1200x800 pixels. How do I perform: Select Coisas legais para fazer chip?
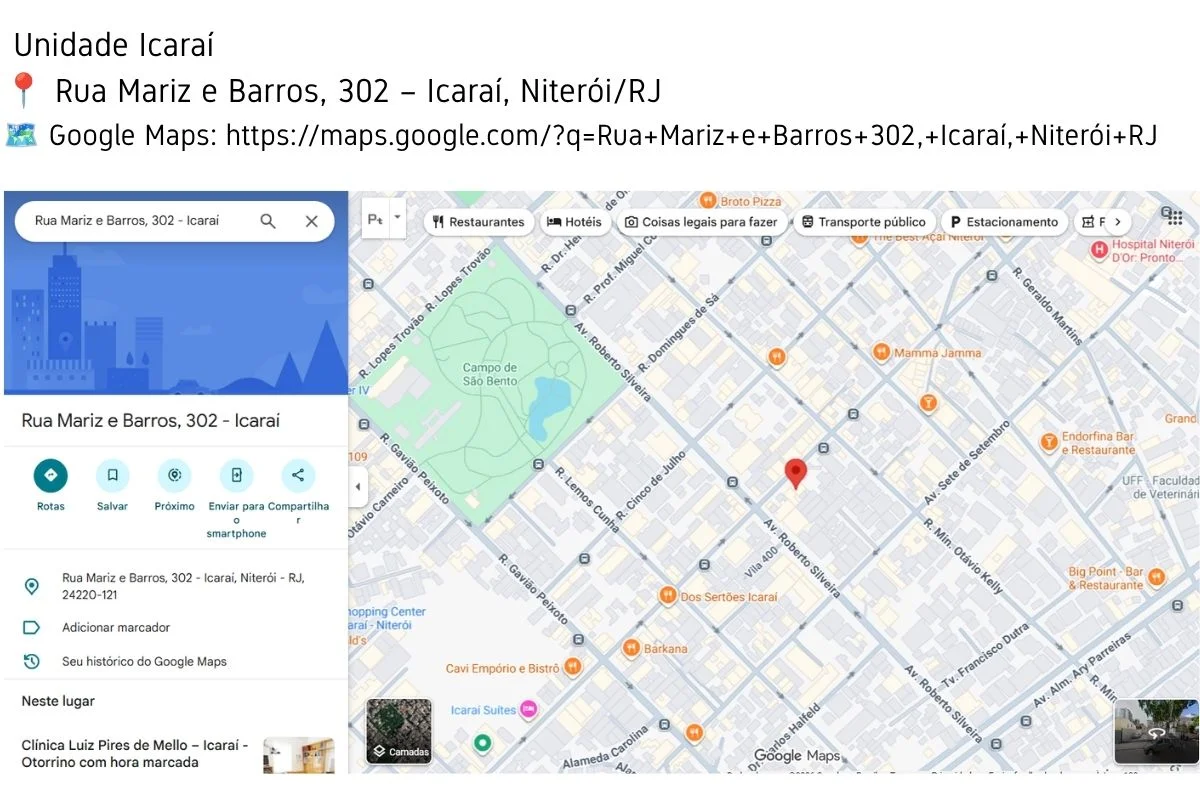point(701,222)
